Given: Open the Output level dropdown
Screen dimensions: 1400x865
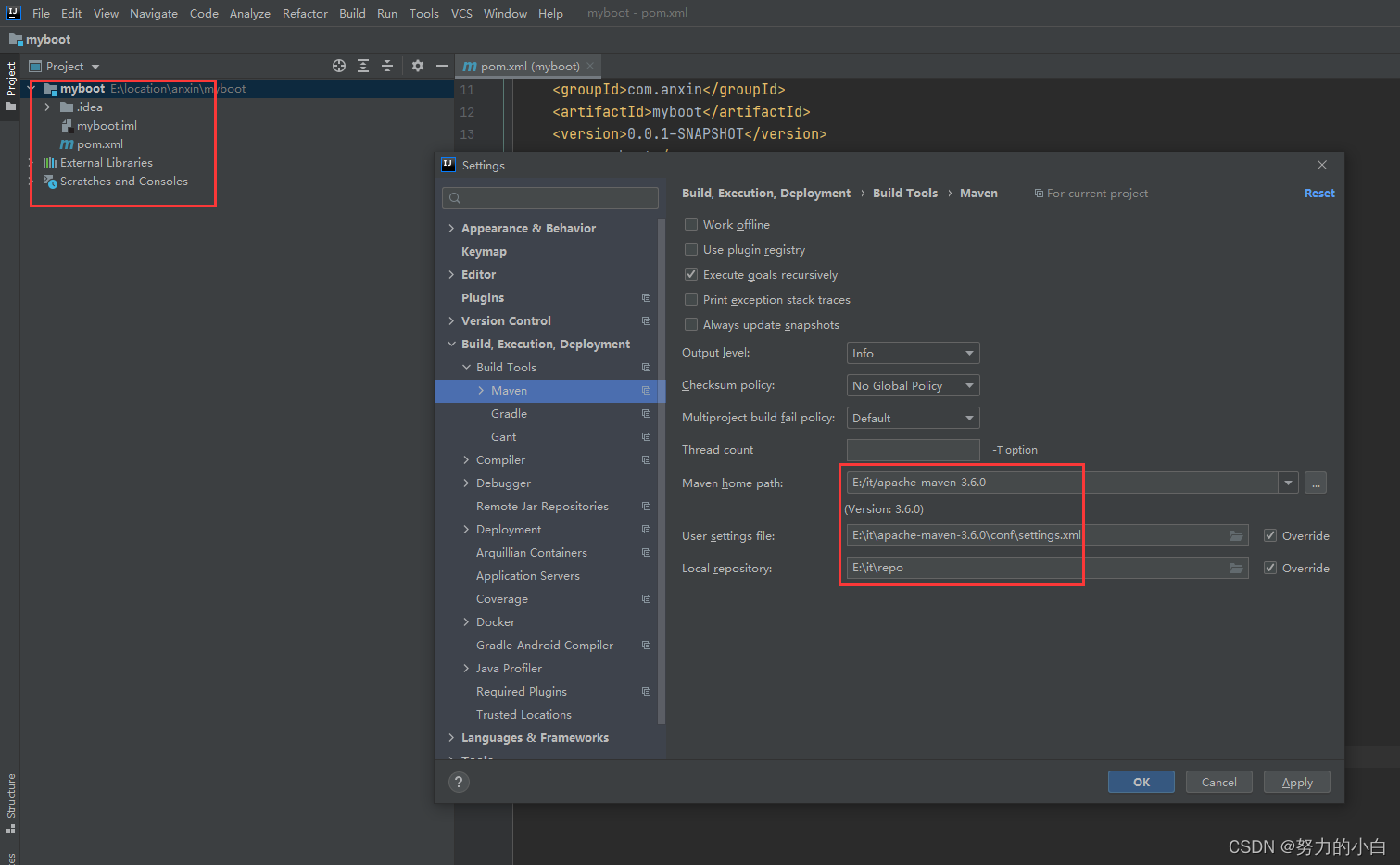Looking at the screenshot, I should (x=913, y=353).
